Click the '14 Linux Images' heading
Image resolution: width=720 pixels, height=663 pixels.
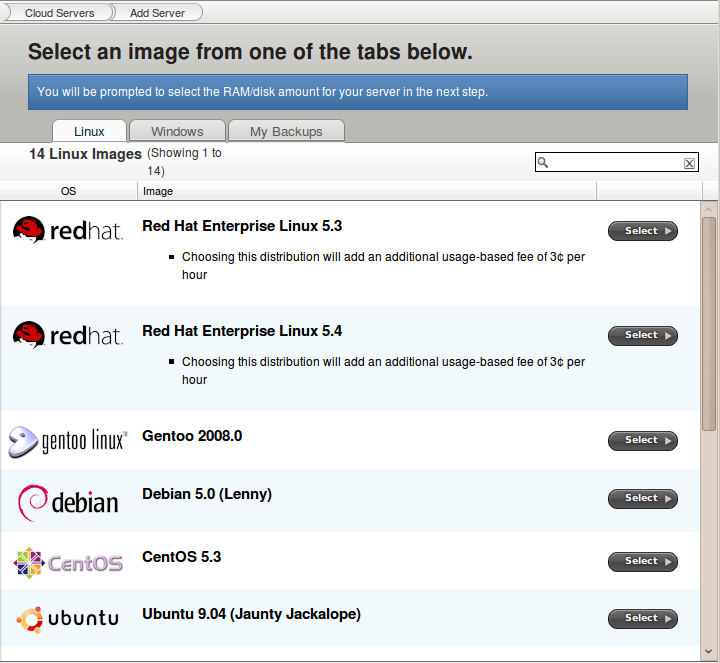(x=85, y=154)
